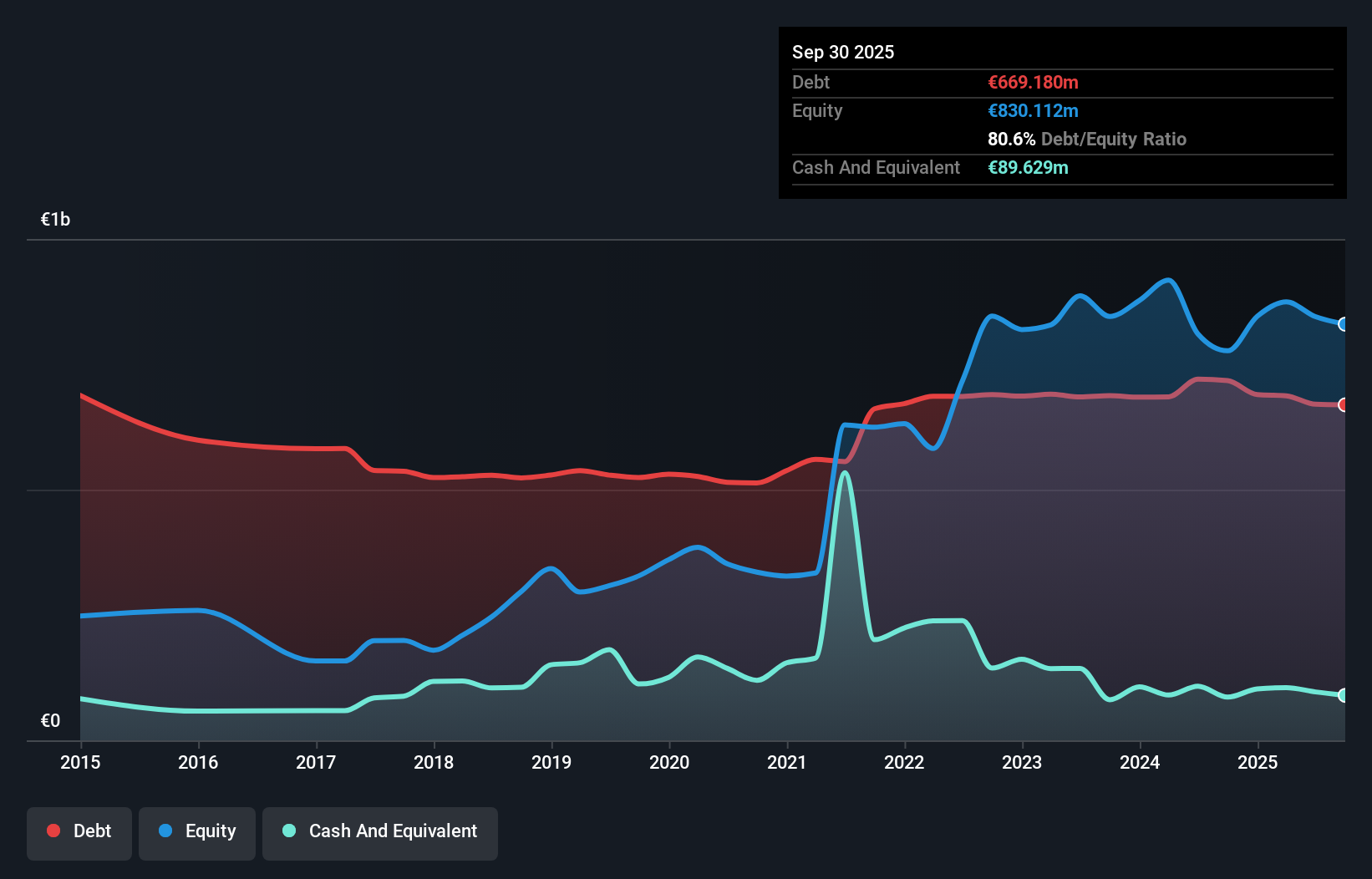1372x879 pixels.
Task: Click the teal Cash And Equivalent legend dot
Action: 288,831
